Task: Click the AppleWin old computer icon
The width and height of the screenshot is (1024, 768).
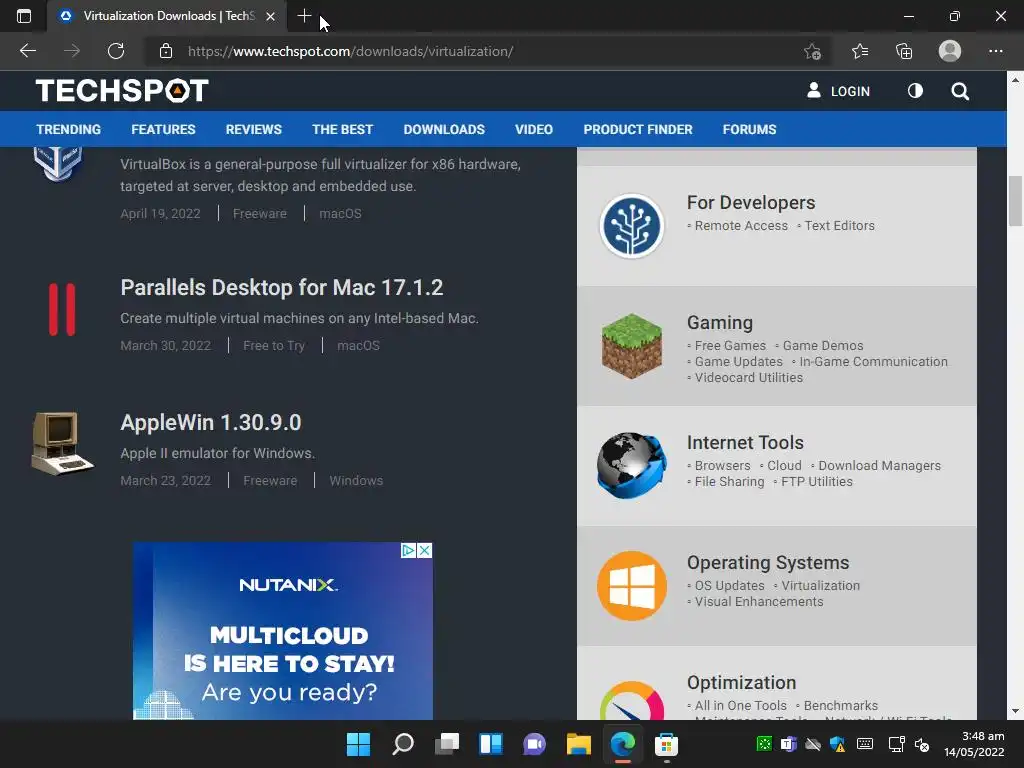Action: (62, 443)
